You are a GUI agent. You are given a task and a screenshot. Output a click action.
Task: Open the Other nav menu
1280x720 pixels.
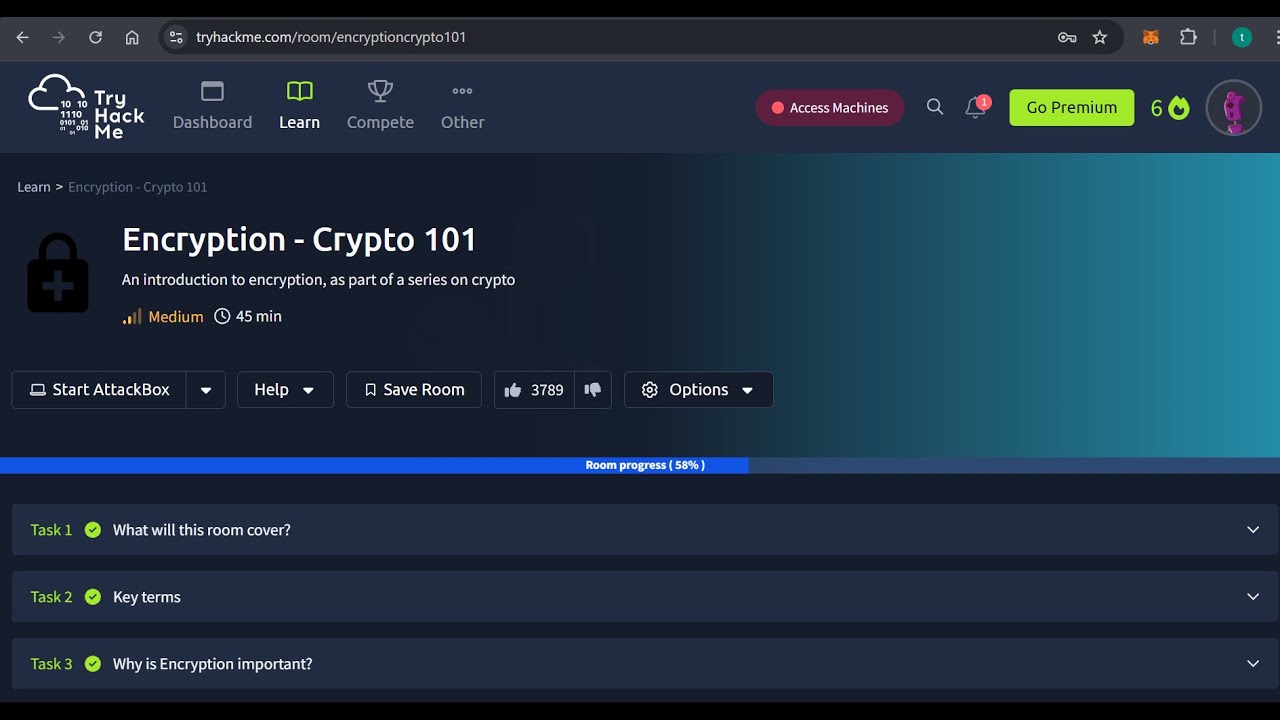[462, 107]
